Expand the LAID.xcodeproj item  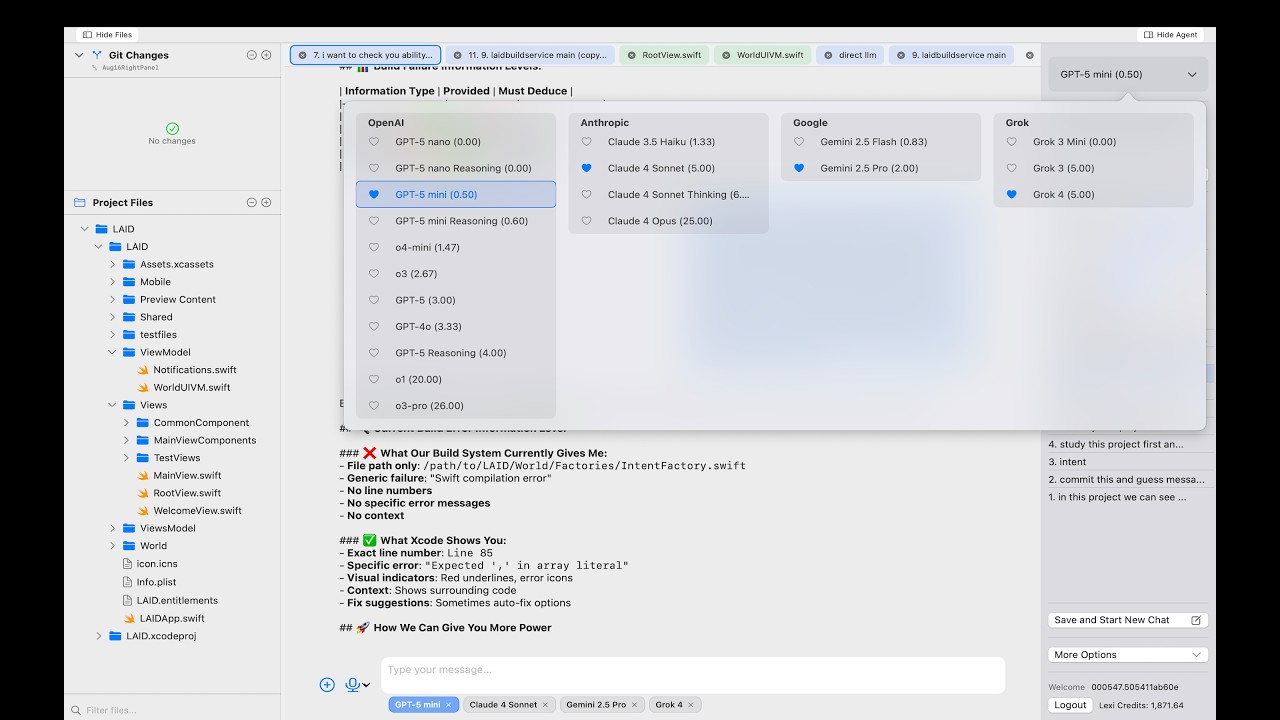99,636
